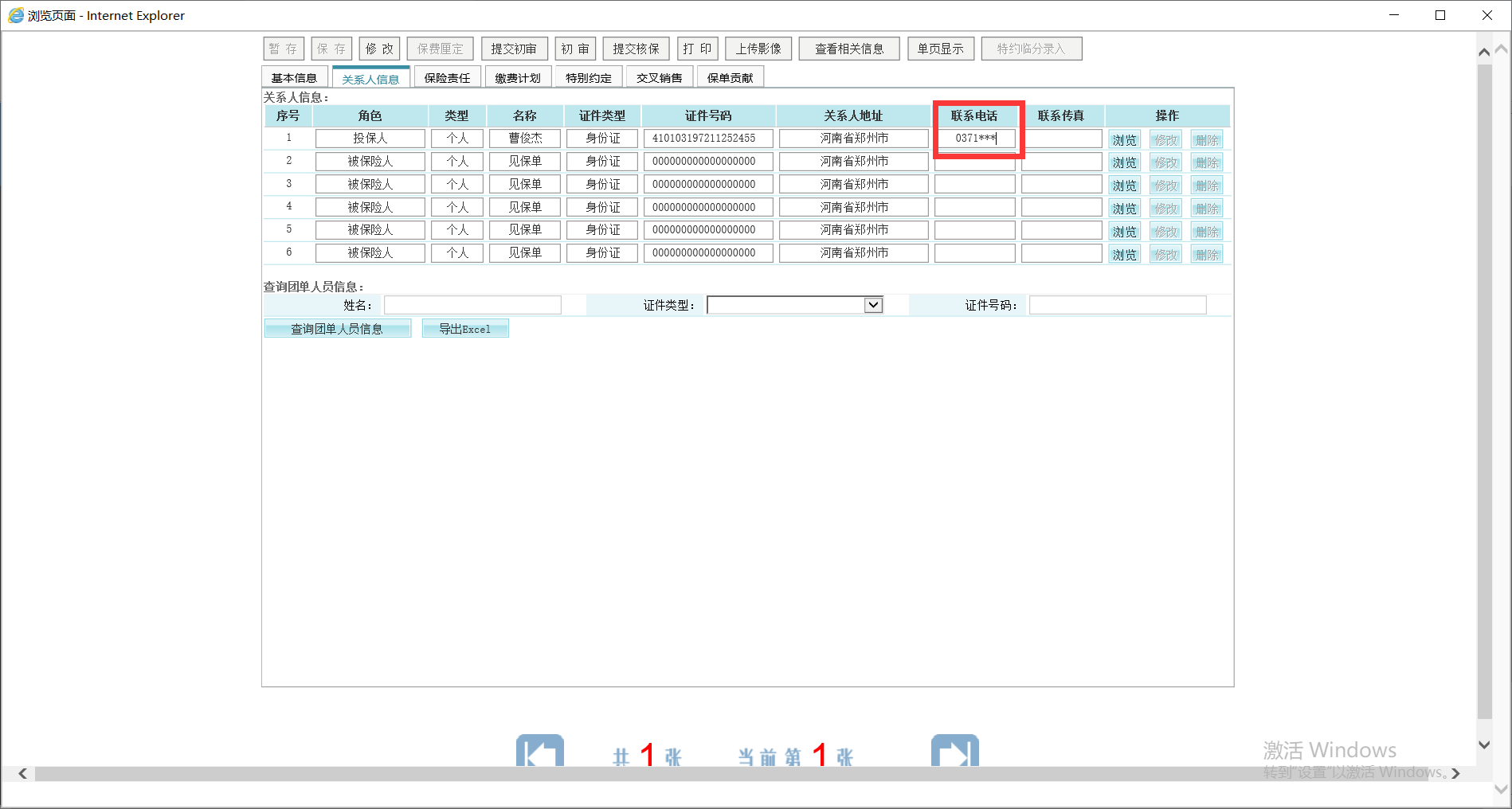Click the 姓名 search input field
The height and width of the screenshot is (809, 1512).
pyautogui.click(x=472, y=305)
